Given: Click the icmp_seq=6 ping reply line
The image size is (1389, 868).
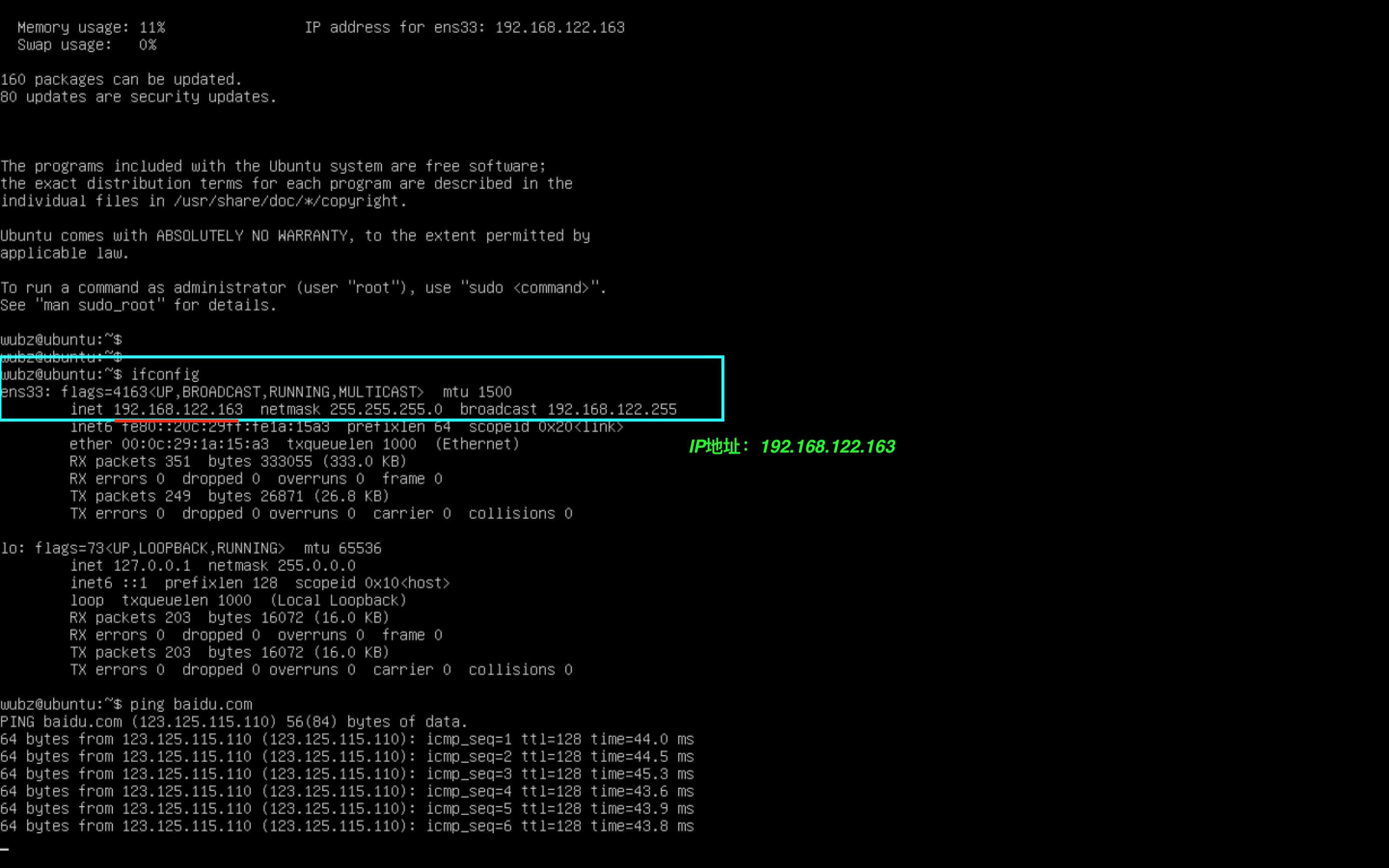Looking at the screenshot, I should point(347,826).
